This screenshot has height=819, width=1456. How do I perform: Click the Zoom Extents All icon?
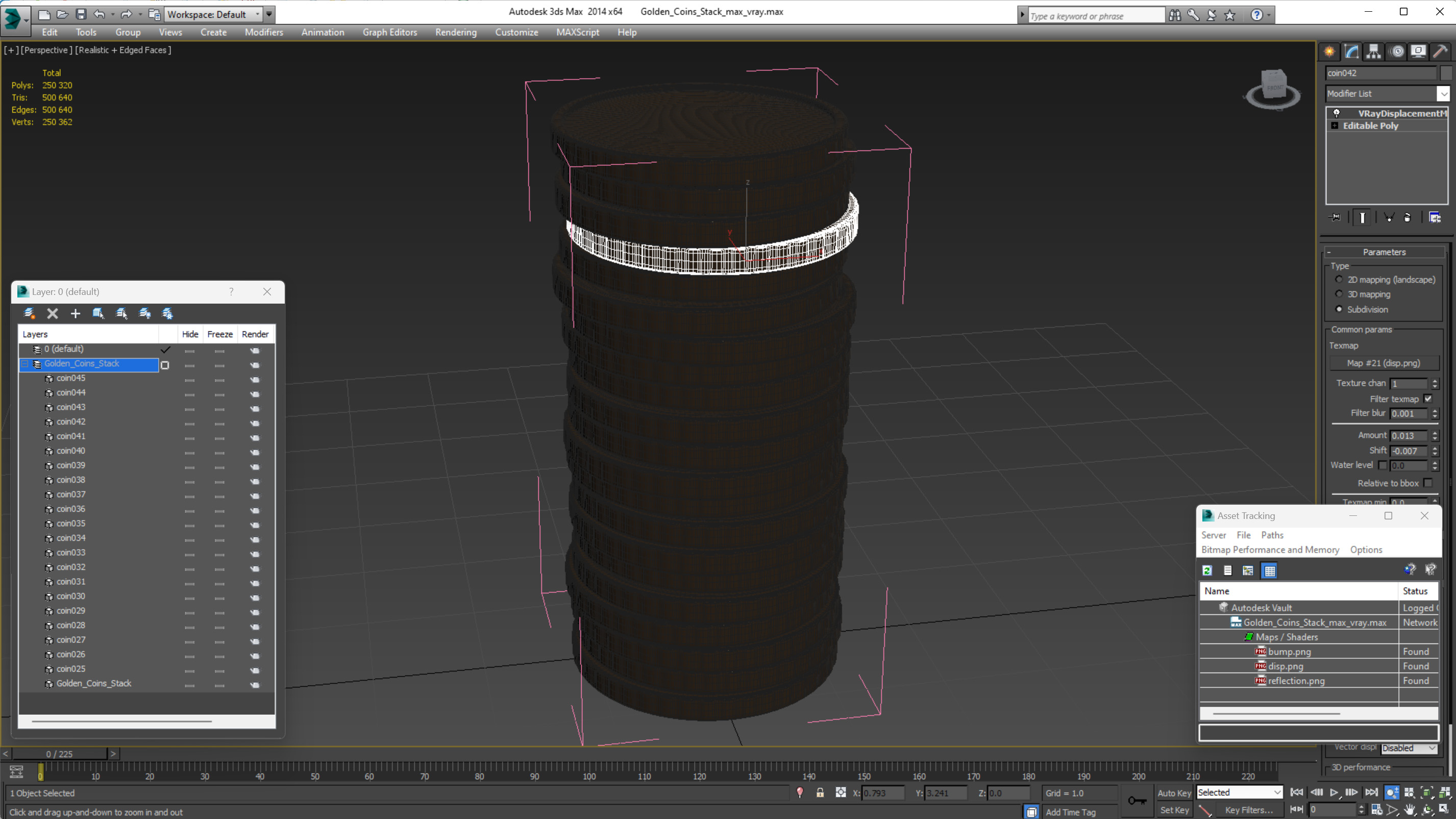click(x=1445, y=792)
